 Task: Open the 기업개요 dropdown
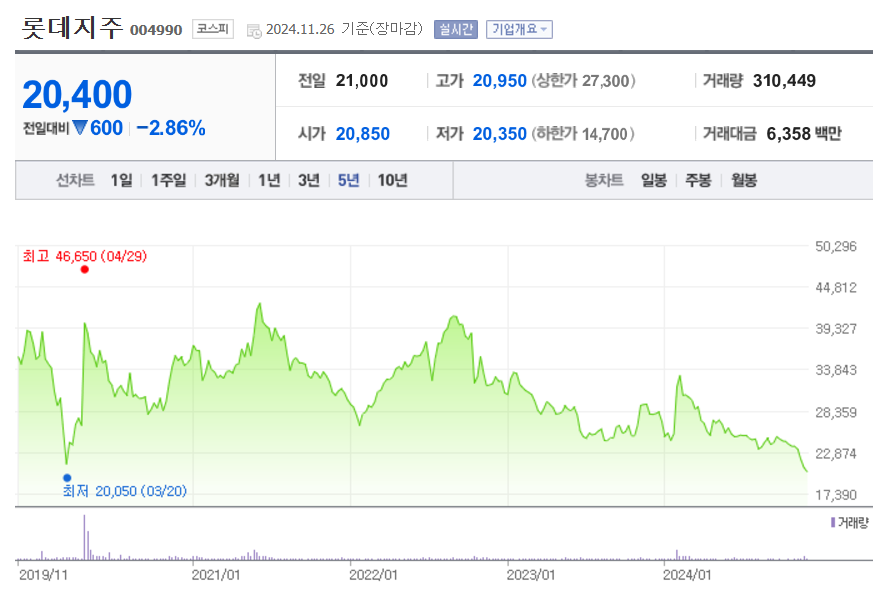pyautogui.click(x=519, y=29)
